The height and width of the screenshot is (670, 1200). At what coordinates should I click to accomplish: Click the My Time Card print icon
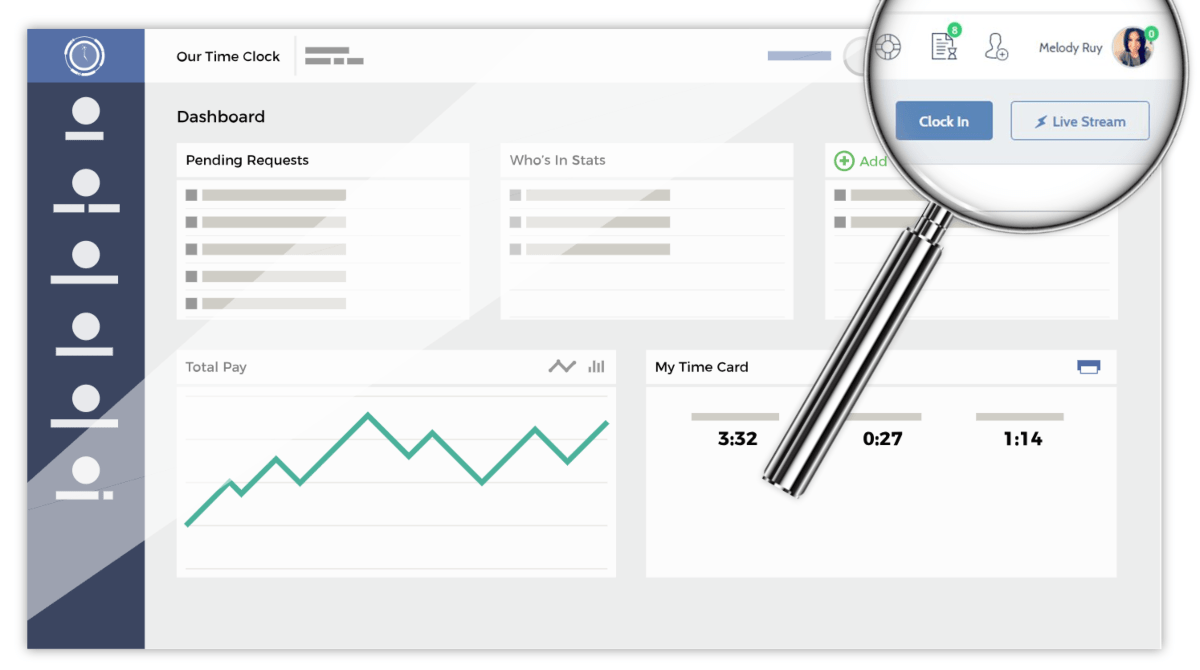[x=1089, y=367]
